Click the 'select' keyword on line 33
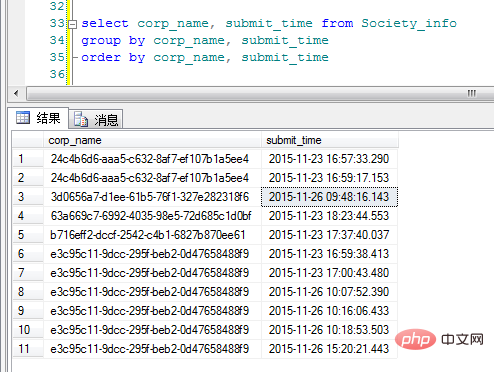Screen dimensions: 494x372 coord(105,23)
